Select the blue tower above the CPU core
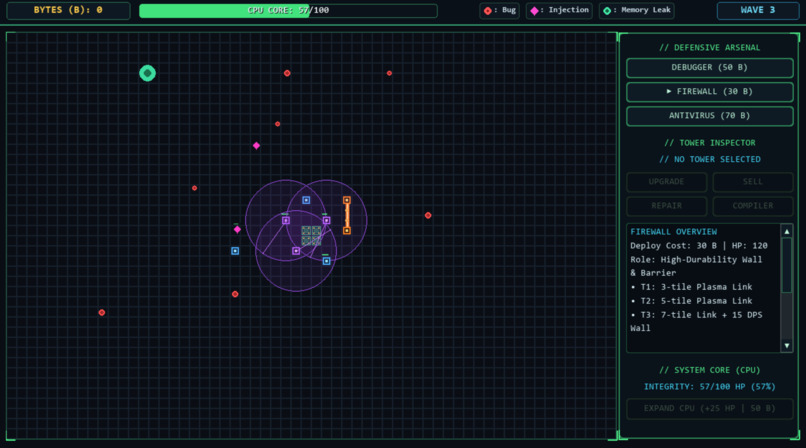The height and width of the screenshot is (448, 806). (306, 200)
